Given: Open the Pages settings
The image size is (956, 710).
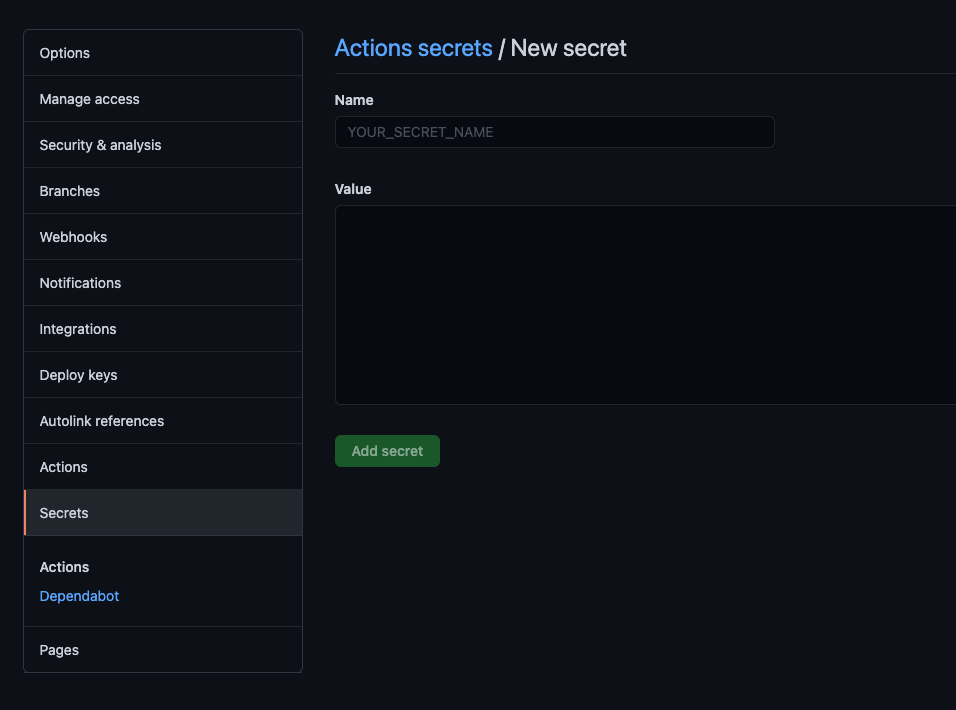Looking at the screenshot, I should pos(163,650).
